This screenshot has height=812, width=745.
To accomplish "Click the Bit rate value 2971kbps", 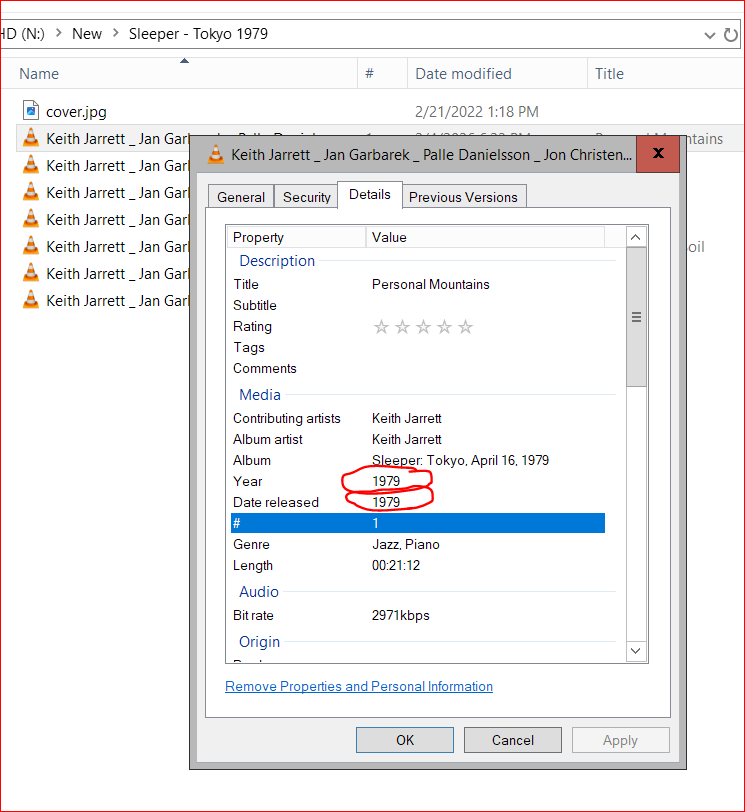I will (400, 615).
